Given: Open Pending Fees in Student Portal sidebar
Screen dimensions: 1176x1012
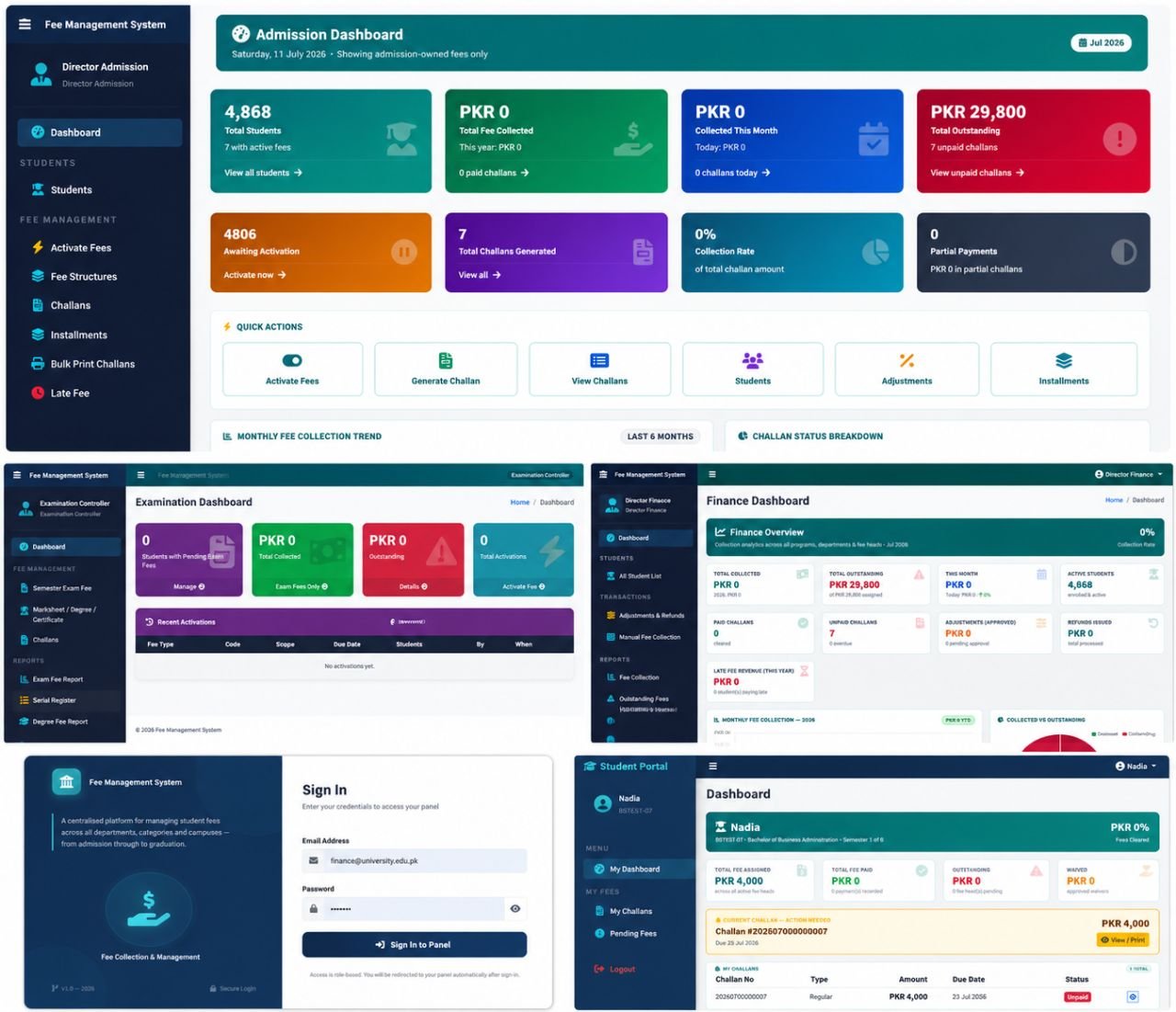Looking at the screenshot, I should 634,933.
